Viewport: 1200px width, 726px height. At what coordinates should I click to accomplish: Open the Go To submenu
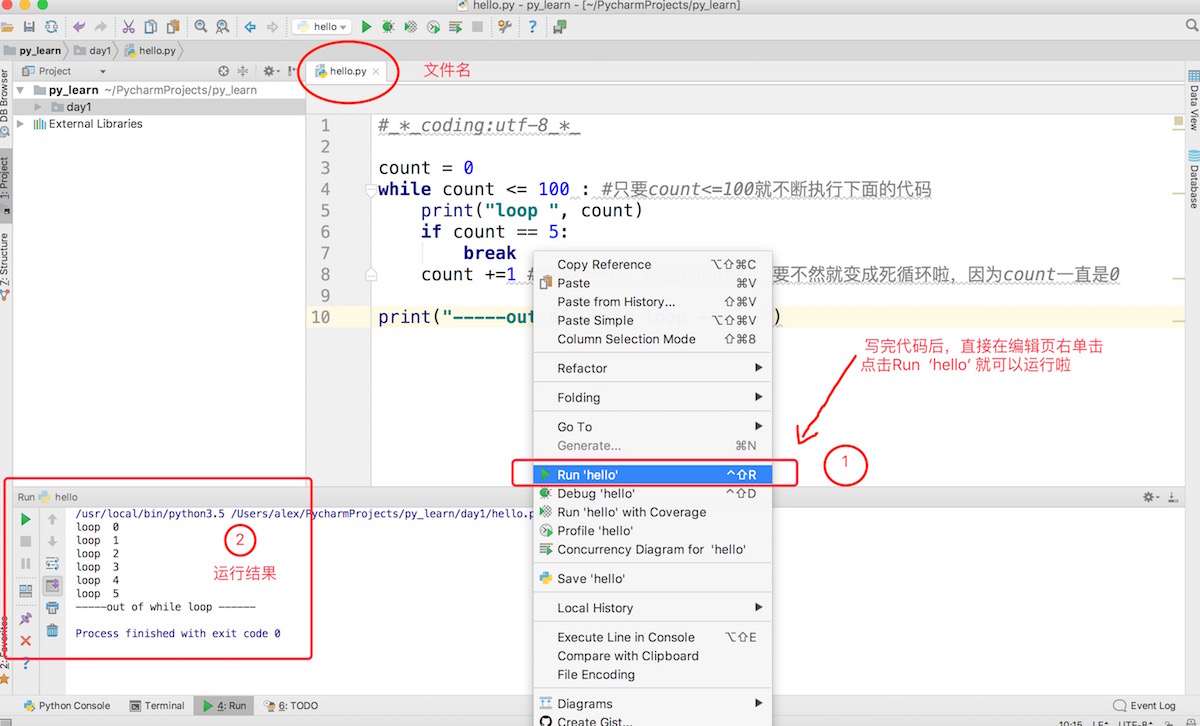click(653, 427)
